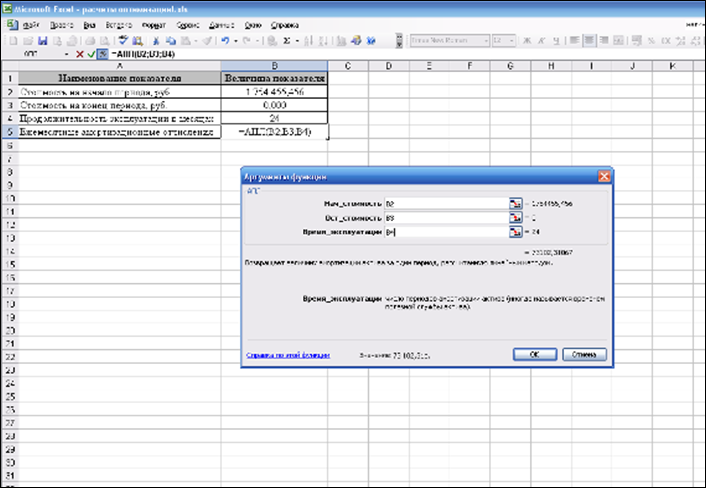Click the Print toolbar icon

click(x=90, y=41)
